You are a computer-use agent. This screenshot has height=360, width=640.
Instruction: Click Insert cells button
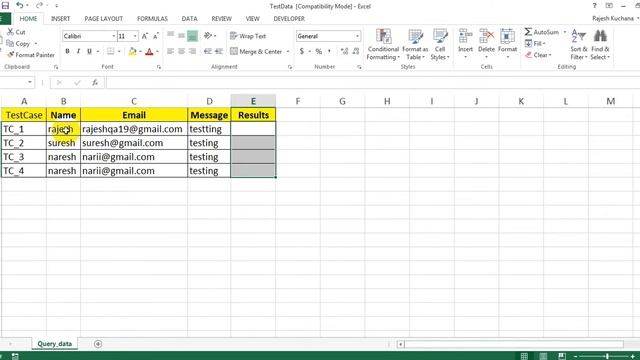coord(465,44)
